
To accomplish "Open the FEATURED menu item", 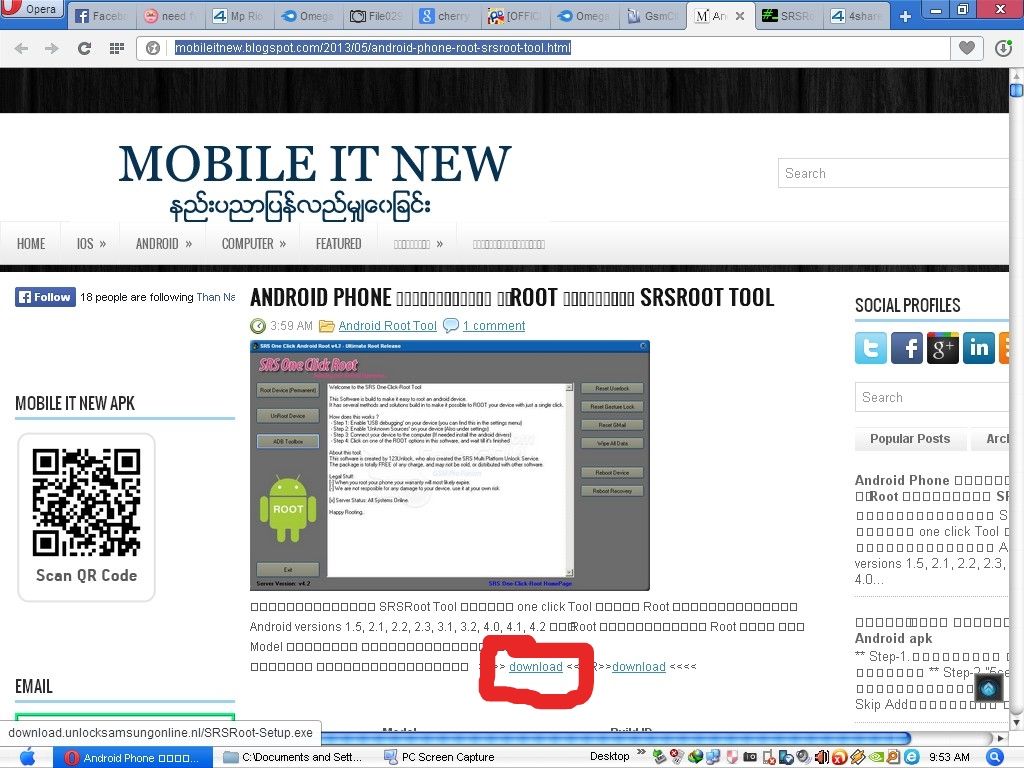I will pyautogui.click(x=338, y=243).
